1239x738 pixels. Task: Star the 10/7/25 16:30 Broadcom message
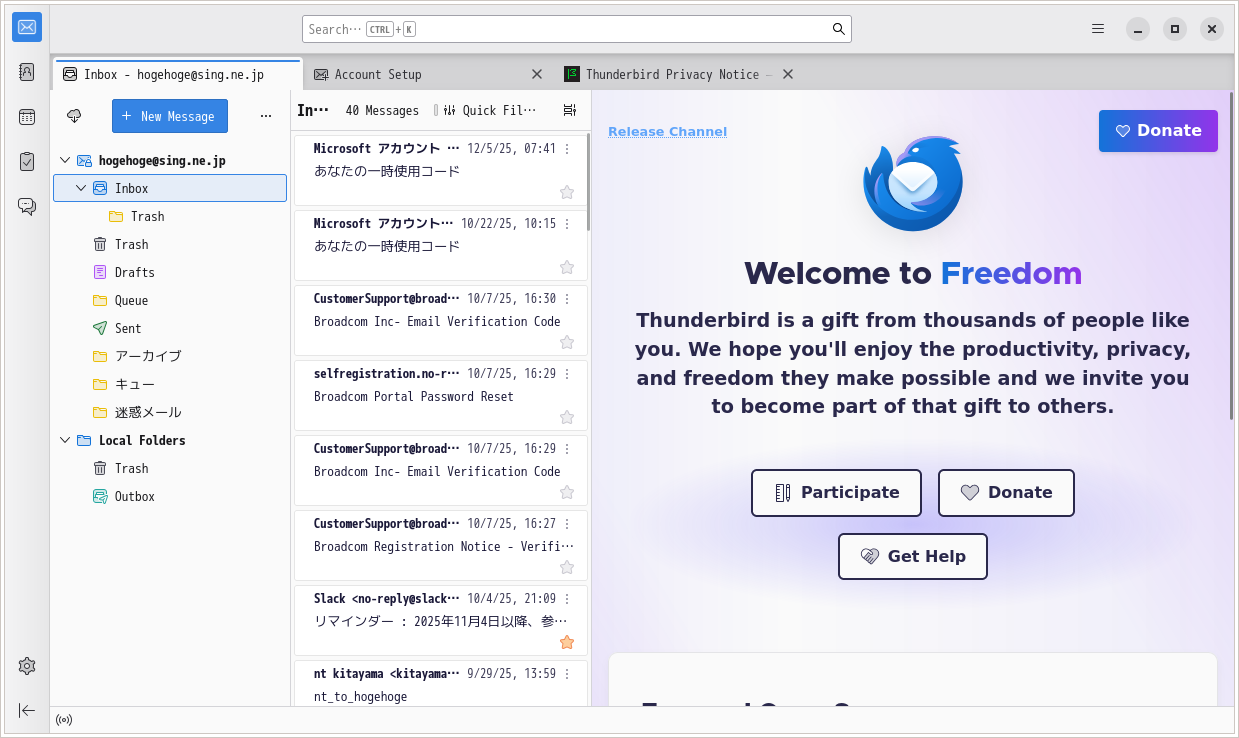(x=567, y=342)
